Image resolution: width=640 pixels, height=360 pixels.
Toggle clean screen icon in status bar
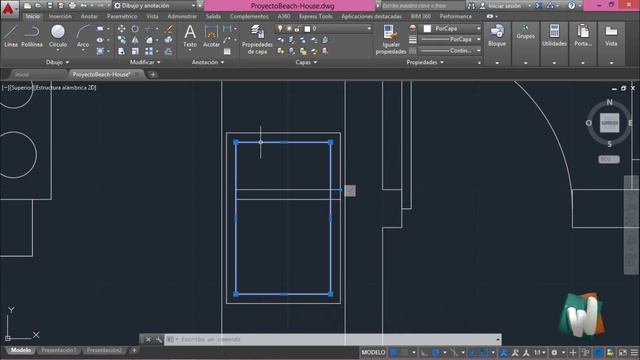tap(623, 352)
